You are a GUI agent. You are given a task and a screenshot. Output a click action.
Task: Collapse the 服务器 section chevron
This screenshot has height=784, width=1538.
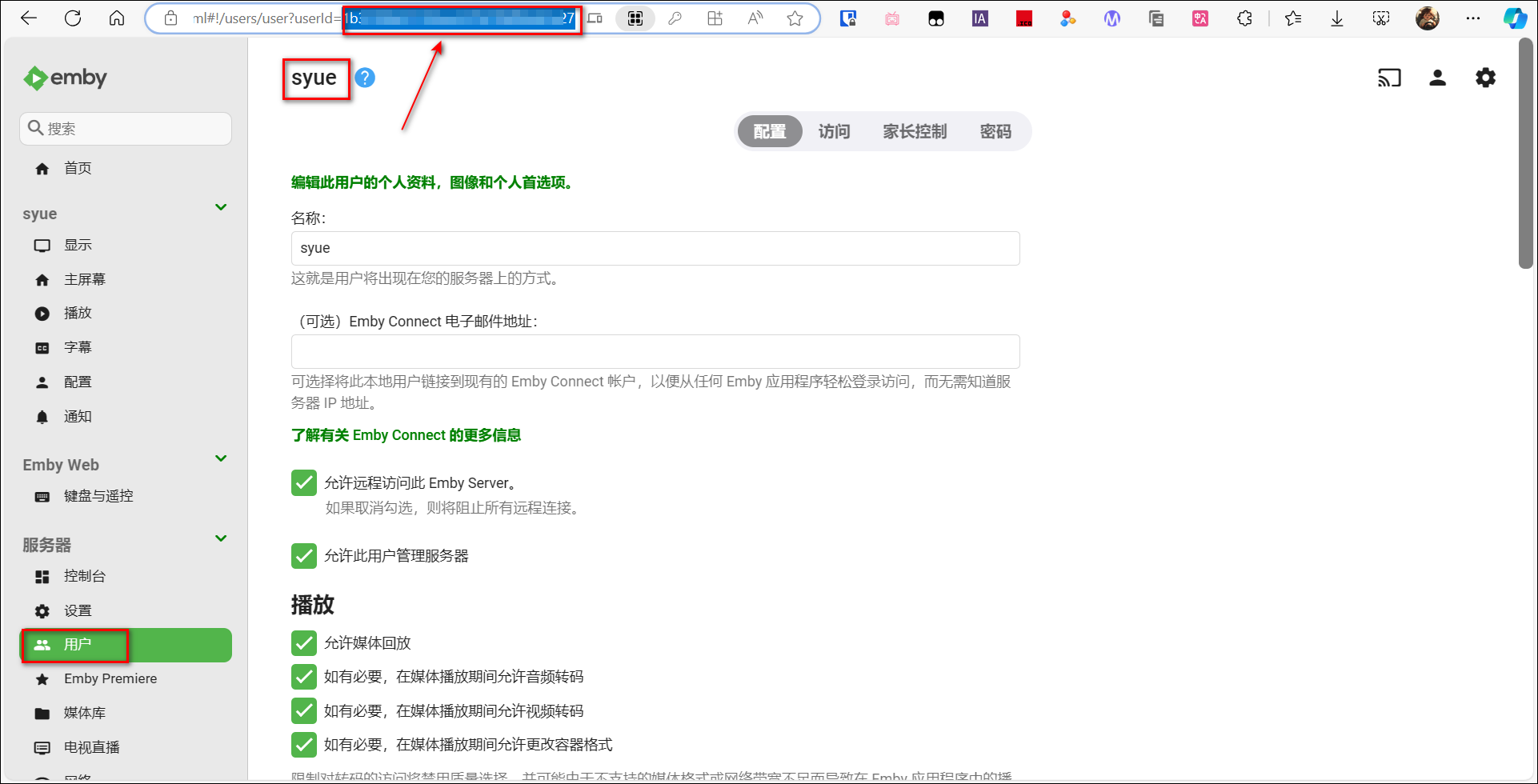coord(221,538)
